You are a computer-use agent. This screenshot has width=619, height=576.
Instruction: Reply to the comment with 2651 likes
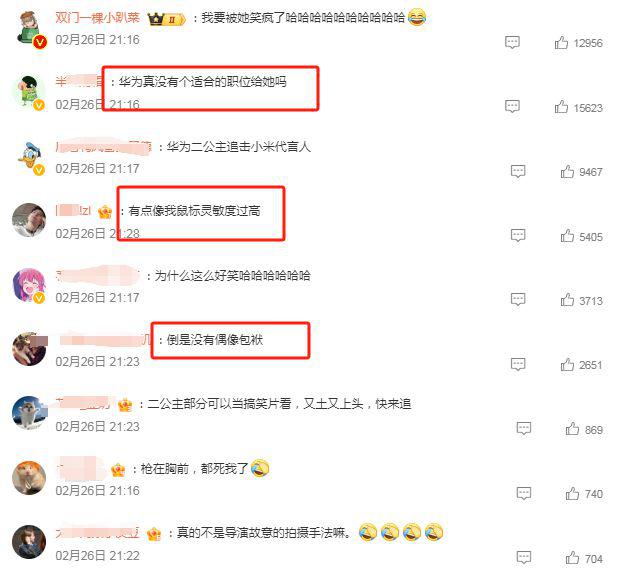[x=518, y=364]
